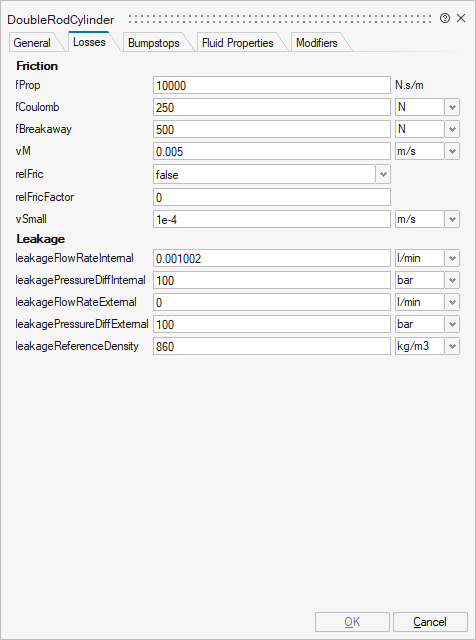
Task: Change leakageFlowRateInternal unit via dropdown
Action: pyautogui.click(x=452, y=258)
